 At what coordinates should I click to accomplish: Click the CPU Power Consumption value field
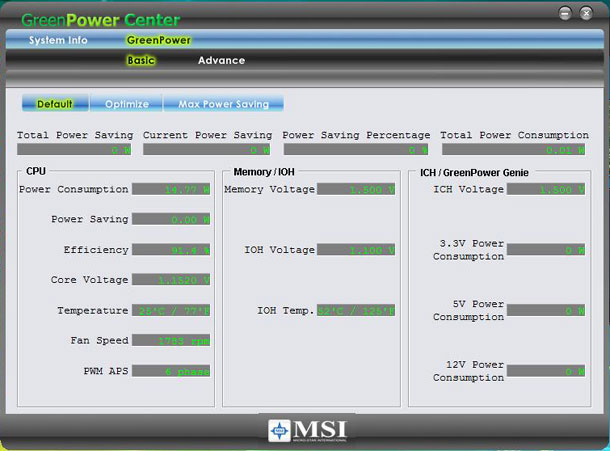(x=171, y=189)
